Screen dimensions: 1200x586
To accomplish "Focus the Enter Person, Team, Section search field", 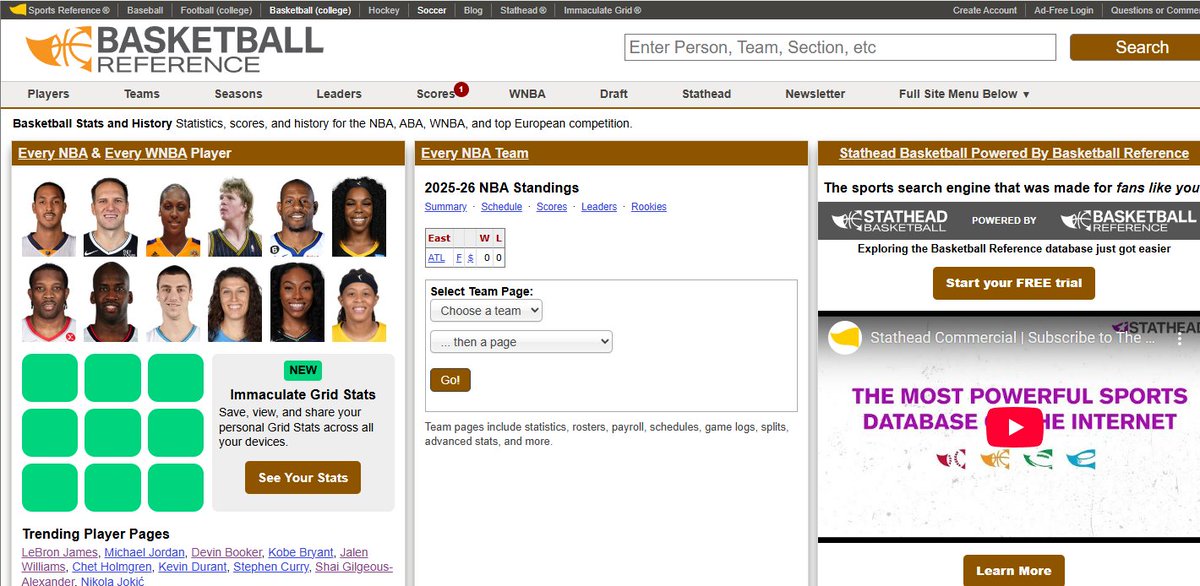I will (840, 47).
